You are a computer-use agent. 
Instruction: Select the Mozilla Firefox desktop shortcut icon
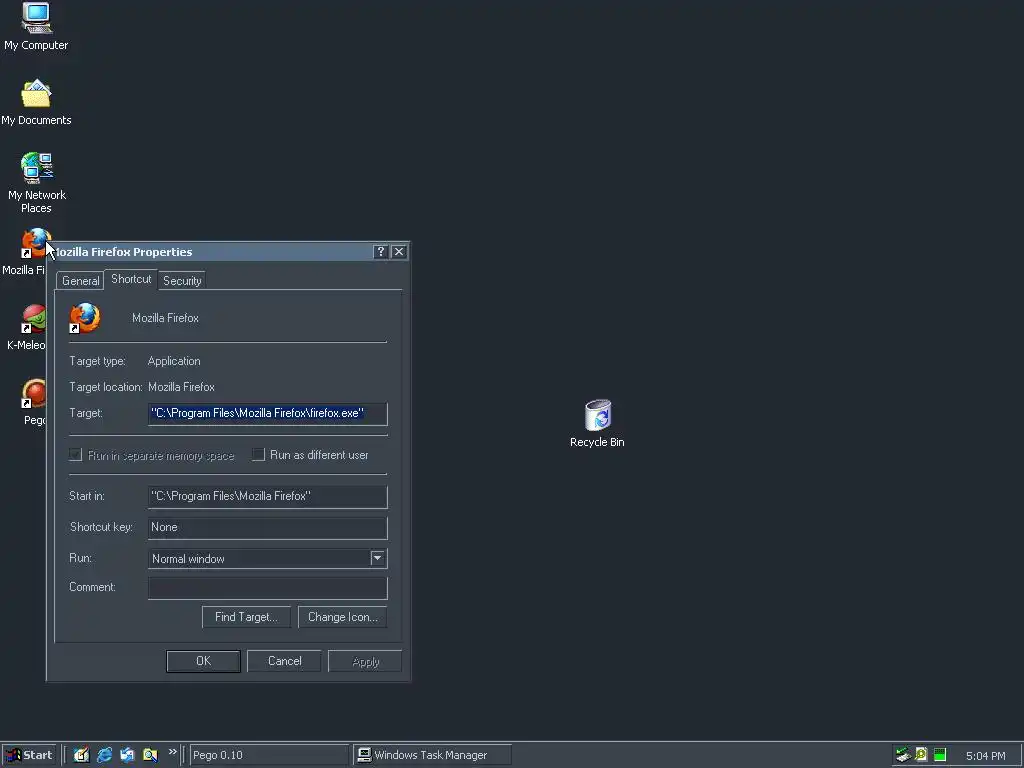[x=34, y=243]
